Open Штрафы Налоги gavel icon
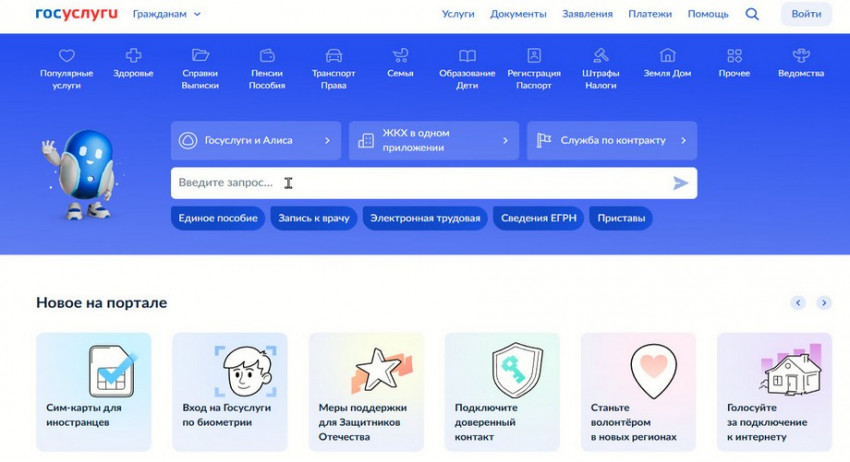Viewport: 850px width, 462px height. pos(601,55)
